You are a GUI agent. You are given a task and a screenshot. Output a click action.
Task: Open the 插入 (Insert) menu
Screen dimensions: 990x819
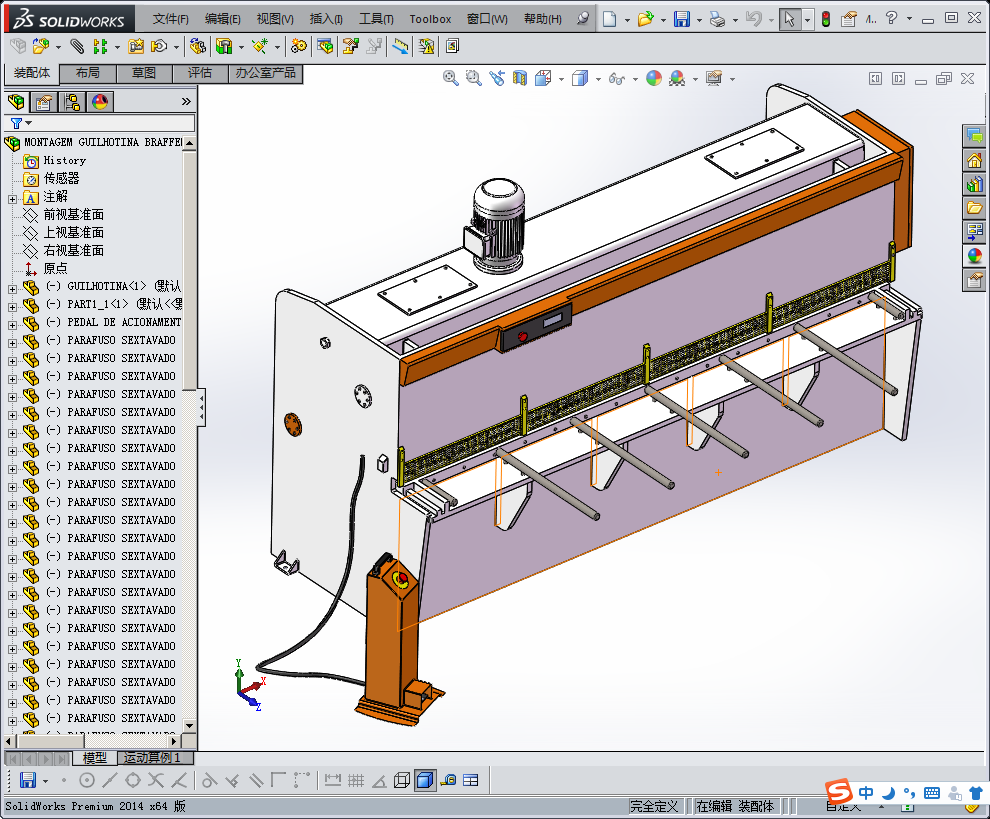click(326, 19)
